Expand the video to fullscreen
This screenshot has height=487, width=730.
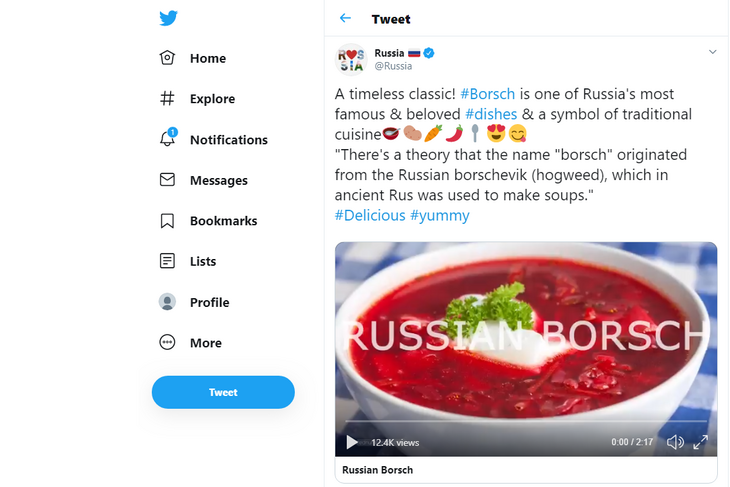pyautogui.click(x=701, y=442)
